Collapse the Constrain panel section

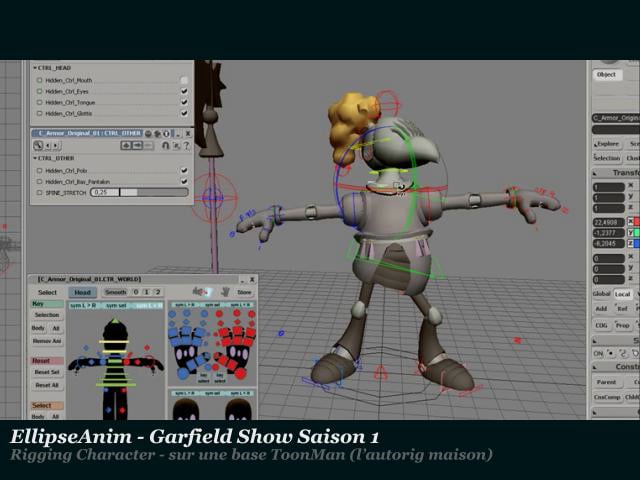595,367
